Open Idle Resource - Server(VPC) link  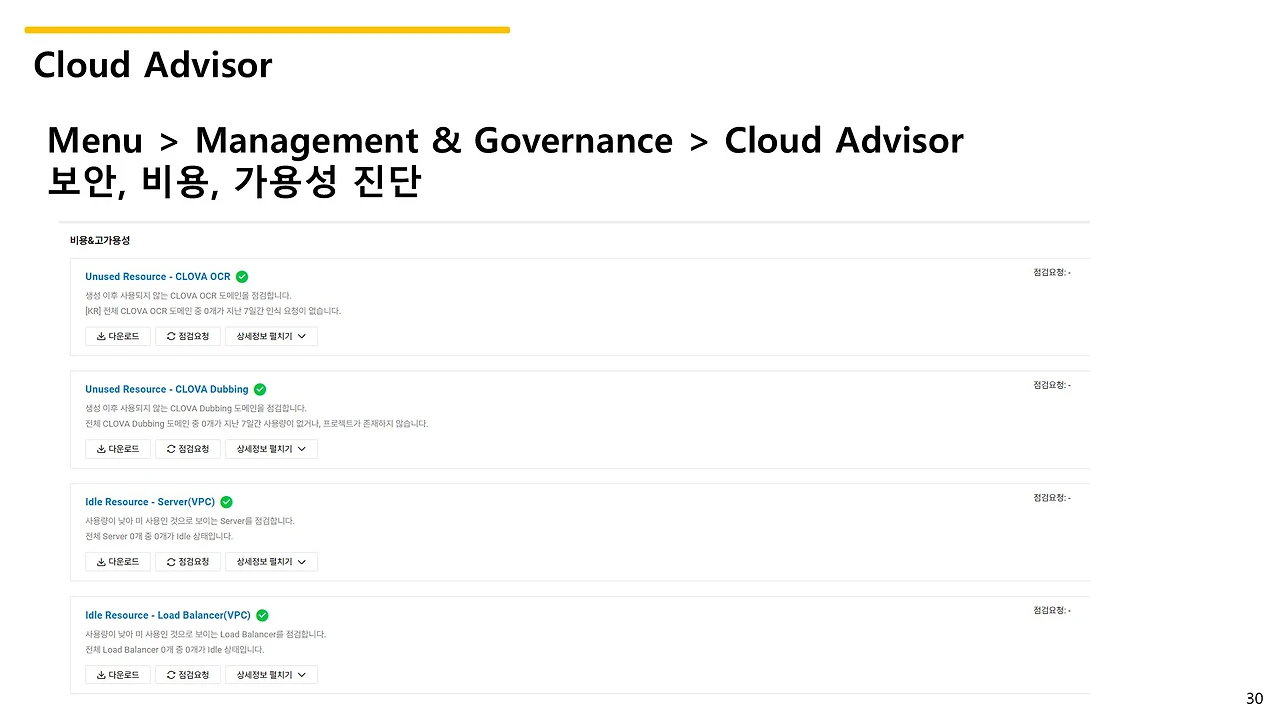click(x=150, y=502)
